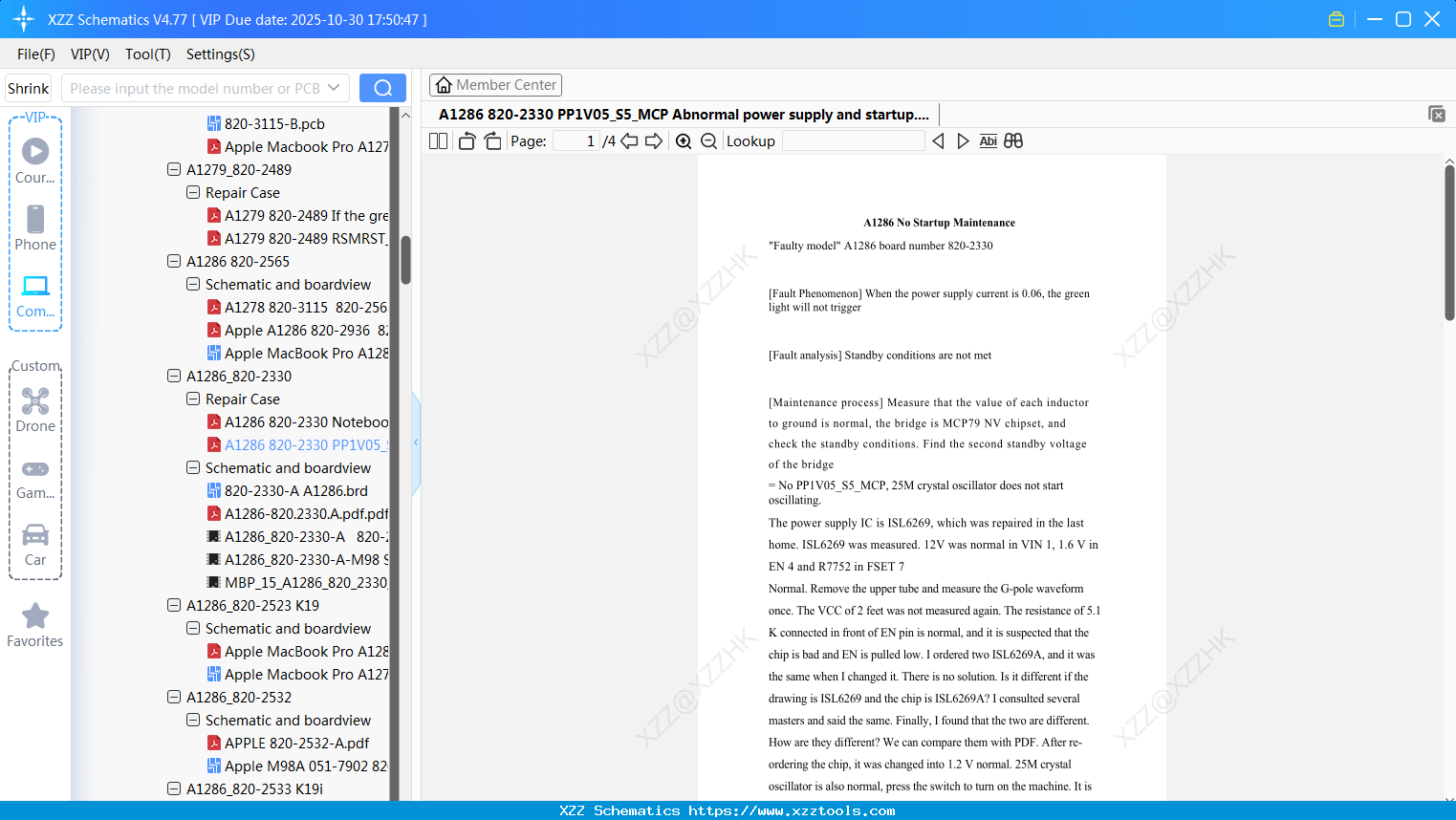Open Member Center home button
The width and height of the screenshot is (1456, 820).
coord(495,85)
